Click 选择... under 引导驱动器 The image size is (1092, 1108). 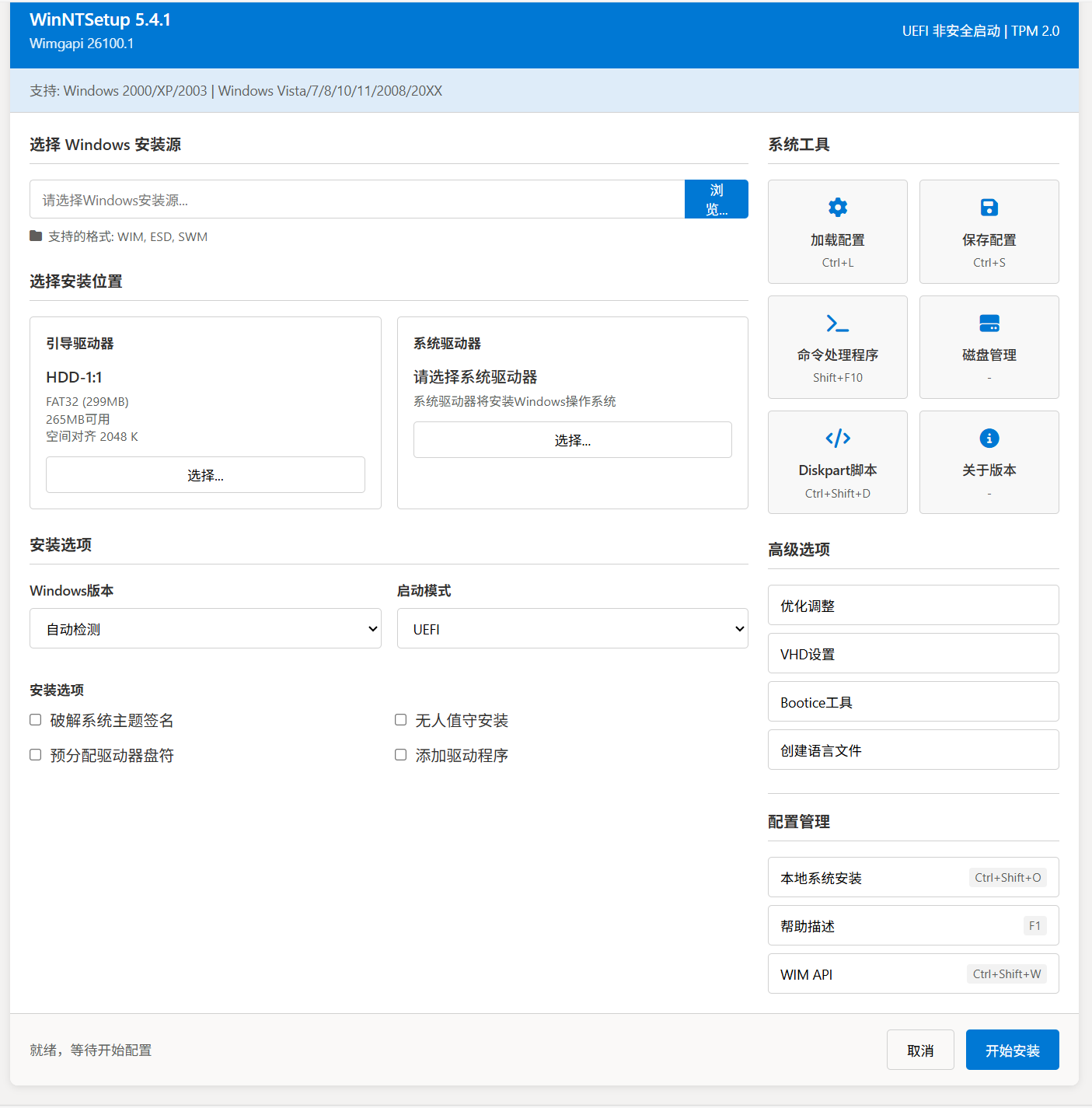[205, 475]
